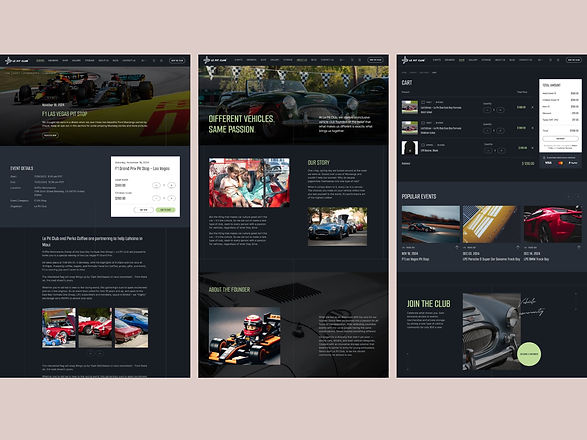The image size is (587, 440).
Task: Click the Le Pit Club logo on the About page
Action: [x=215, y=60]
